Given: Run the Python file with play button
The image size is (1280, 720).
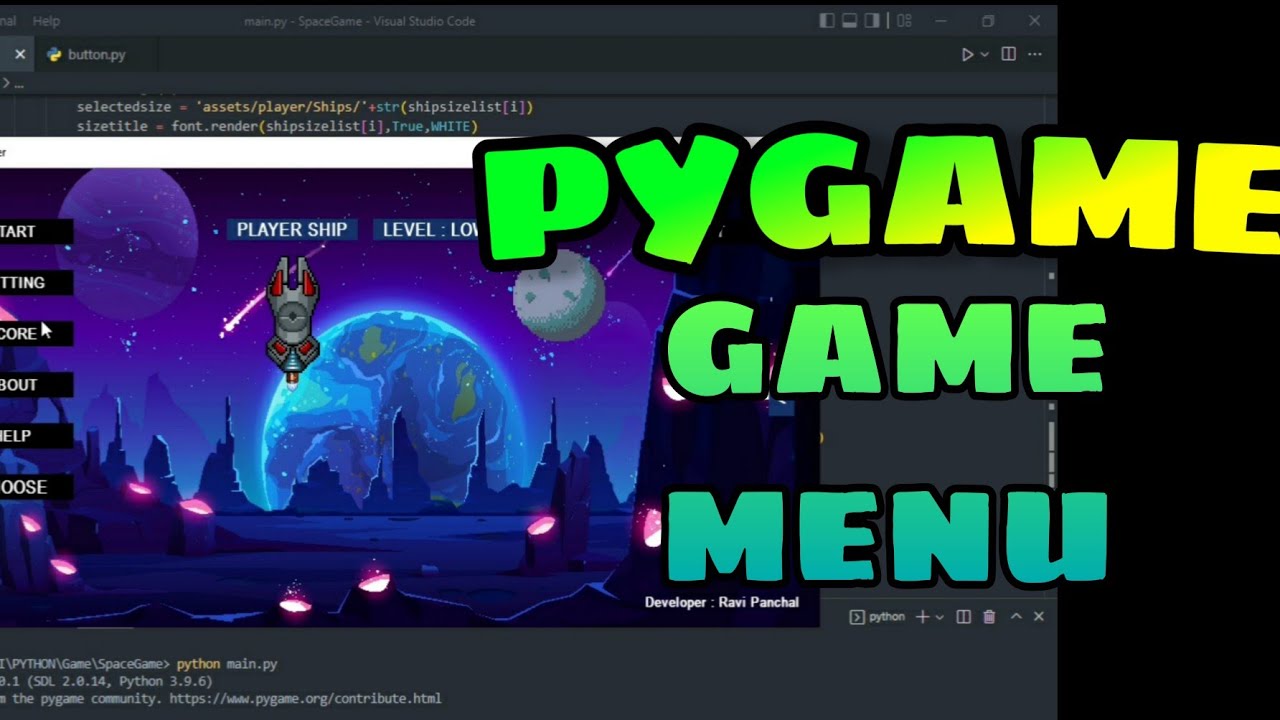Looking at the screenshot, I should (x=967, y=54).
